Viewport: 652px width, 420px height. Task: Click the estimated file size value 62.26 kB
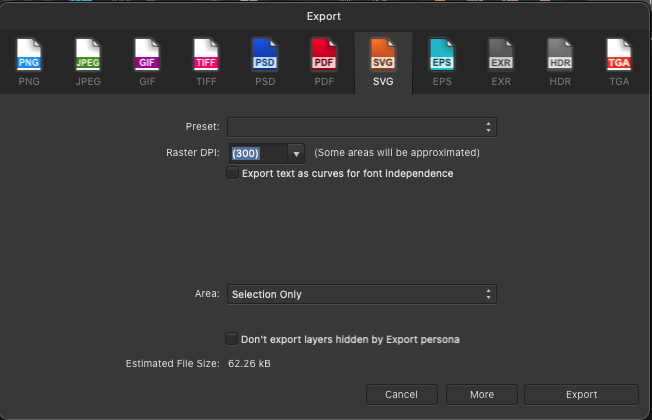click(x=249, y=364)
